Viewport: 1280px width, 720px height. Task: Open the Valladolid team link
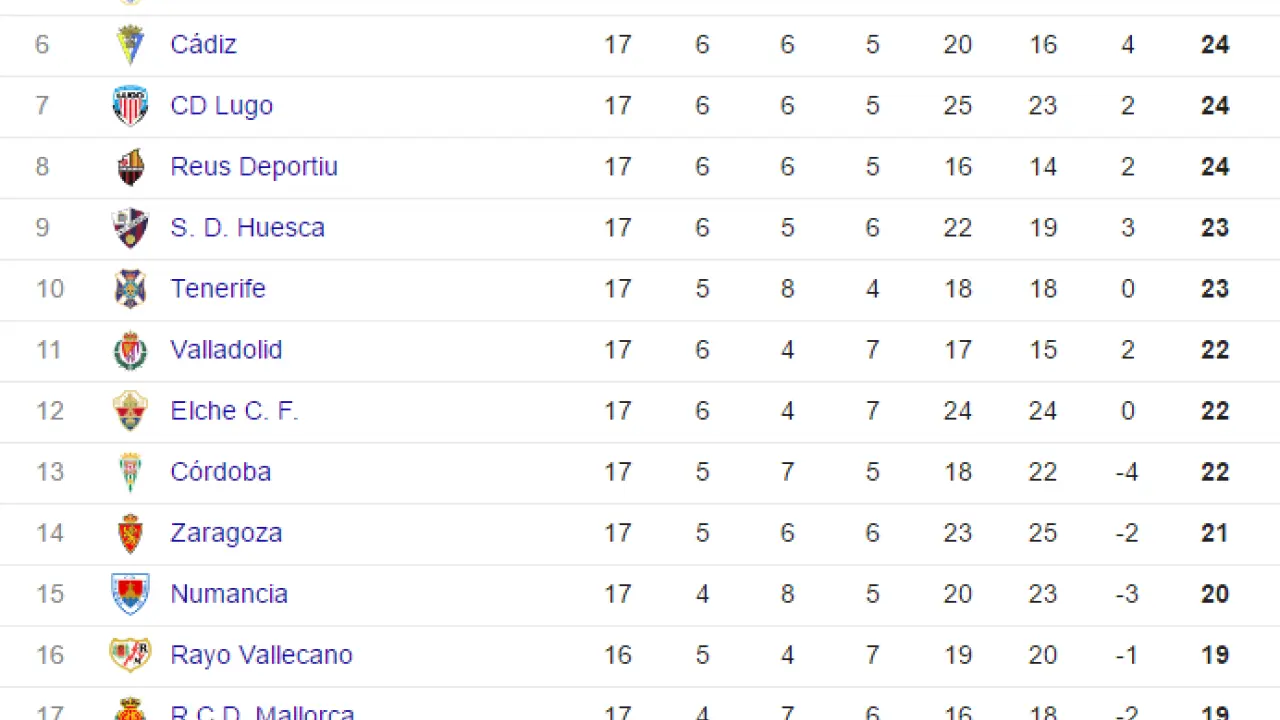[226, 350]
